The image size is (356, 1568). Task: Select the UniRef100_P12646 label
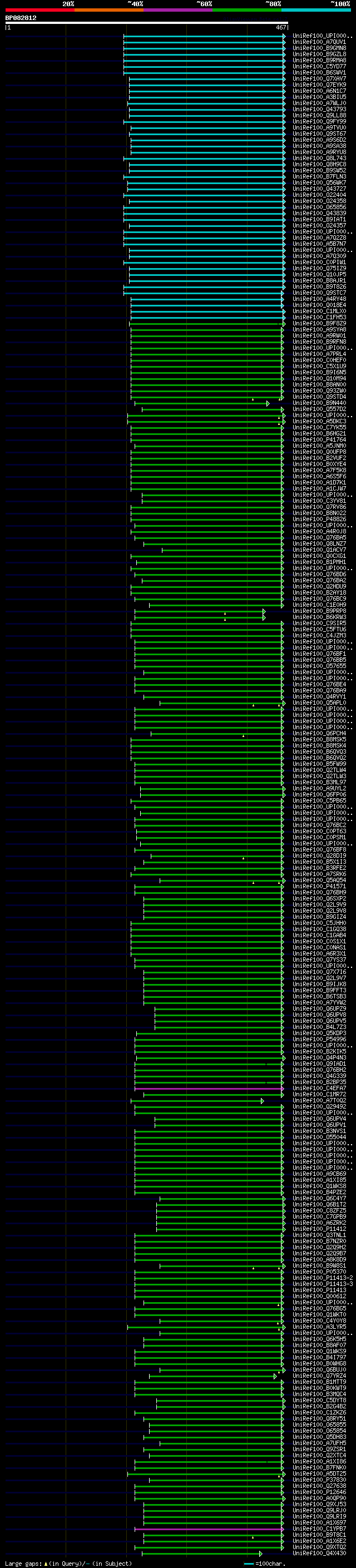coord(319,1492)
